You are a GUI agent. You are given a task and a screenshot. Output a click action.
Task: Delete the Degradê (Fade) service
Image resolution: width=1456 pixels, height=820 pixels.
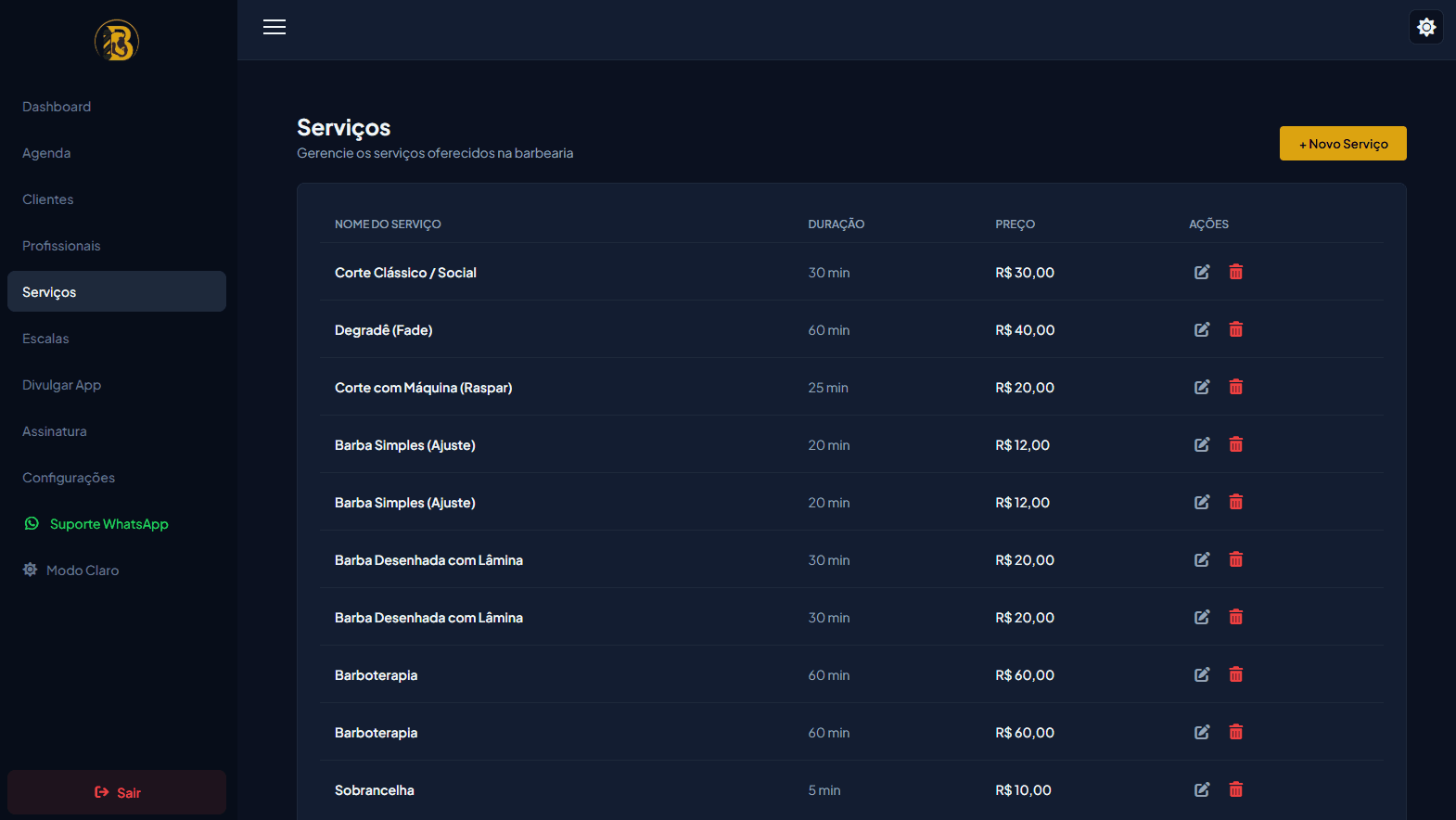point(1236,329)
